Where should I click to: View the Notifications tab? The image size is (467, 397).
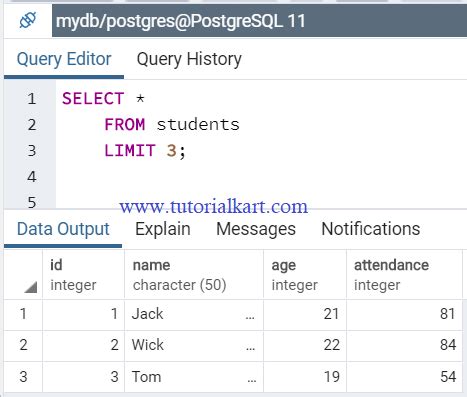coord(371,229)
